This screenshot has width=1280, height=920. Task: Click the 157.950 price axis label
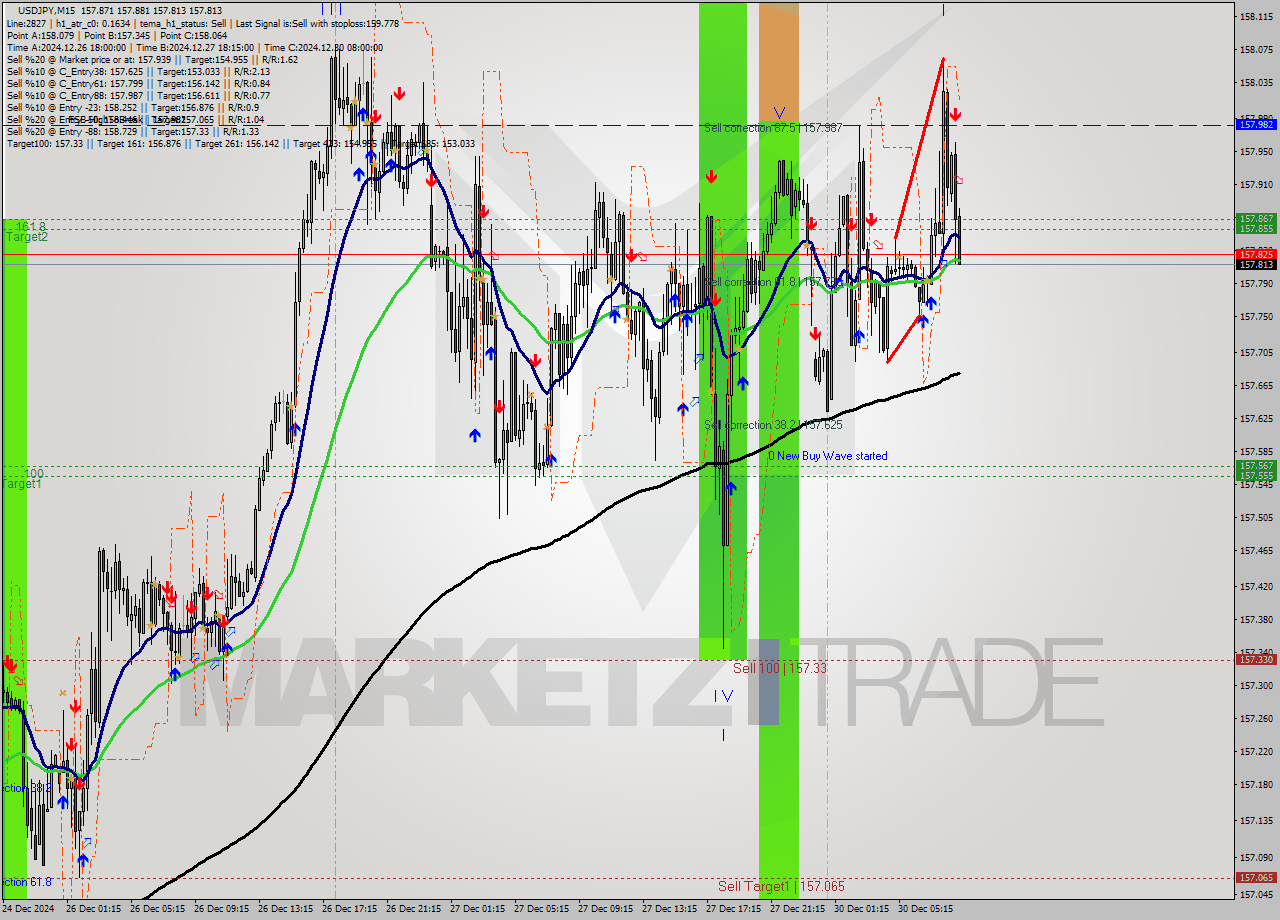(x=1256, y=151)
